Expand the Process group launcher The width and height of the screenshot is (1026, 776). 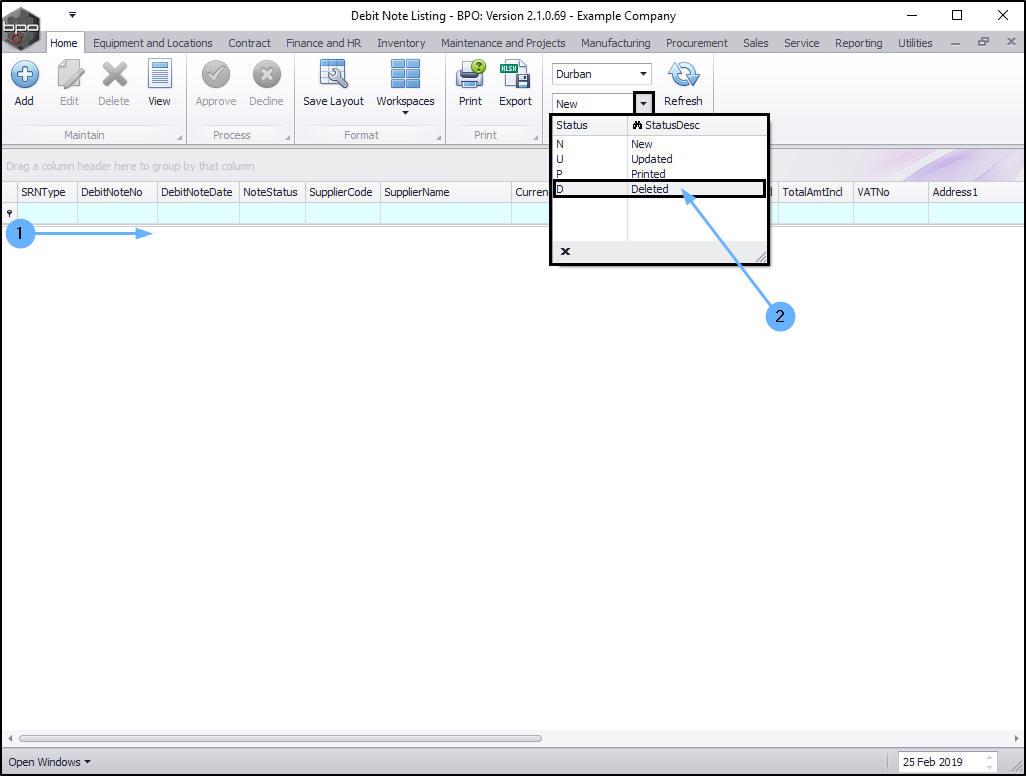click(x=287, y=137)
